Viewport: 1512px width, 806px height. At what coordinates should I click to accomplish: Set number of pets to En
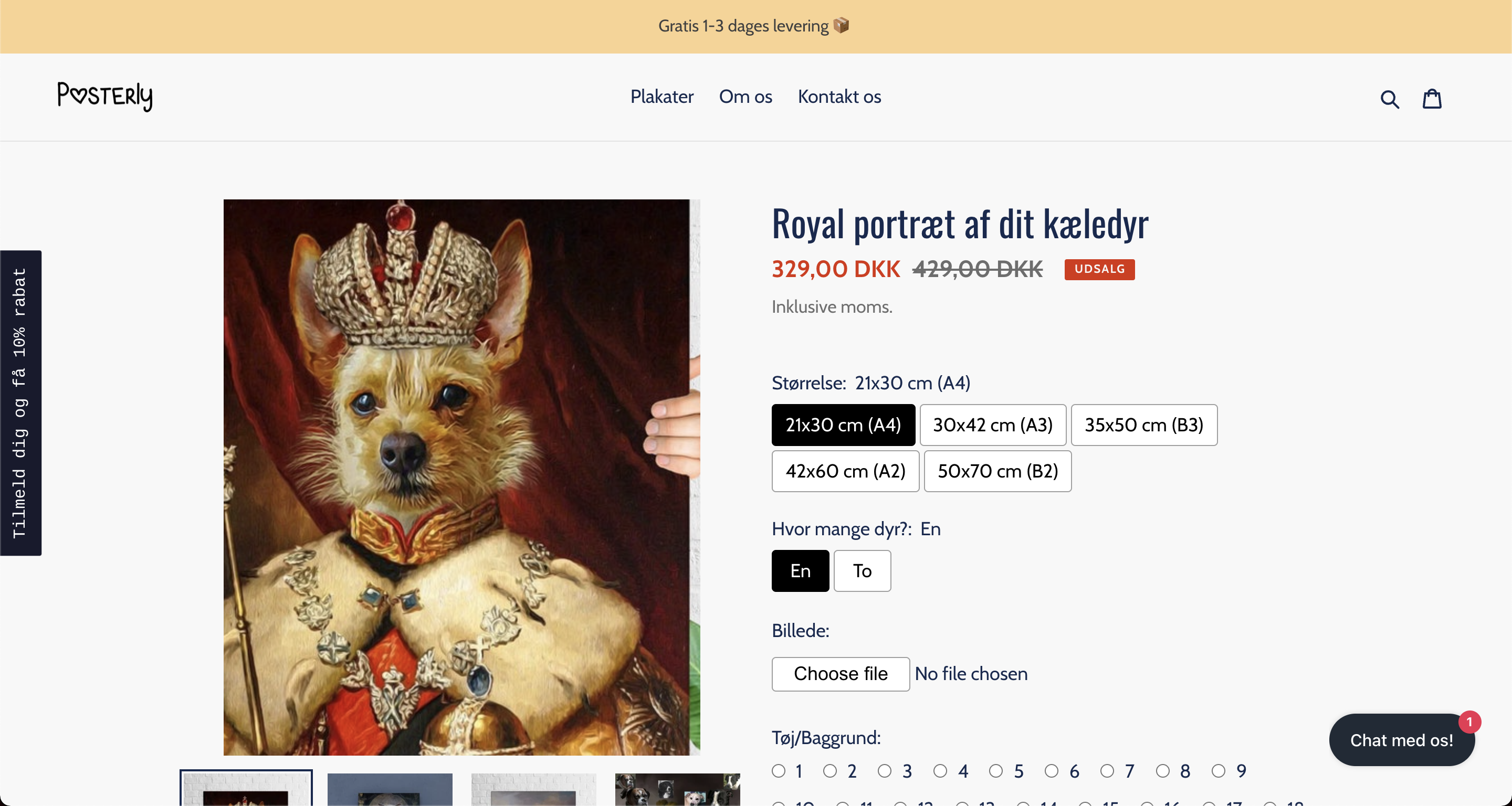pos(800,571)
